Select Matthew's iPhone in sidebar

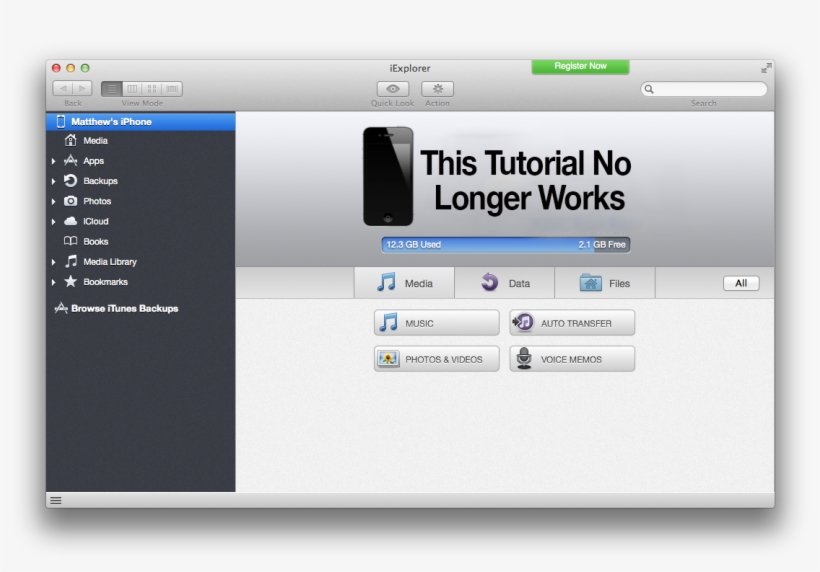coord(141,121)
